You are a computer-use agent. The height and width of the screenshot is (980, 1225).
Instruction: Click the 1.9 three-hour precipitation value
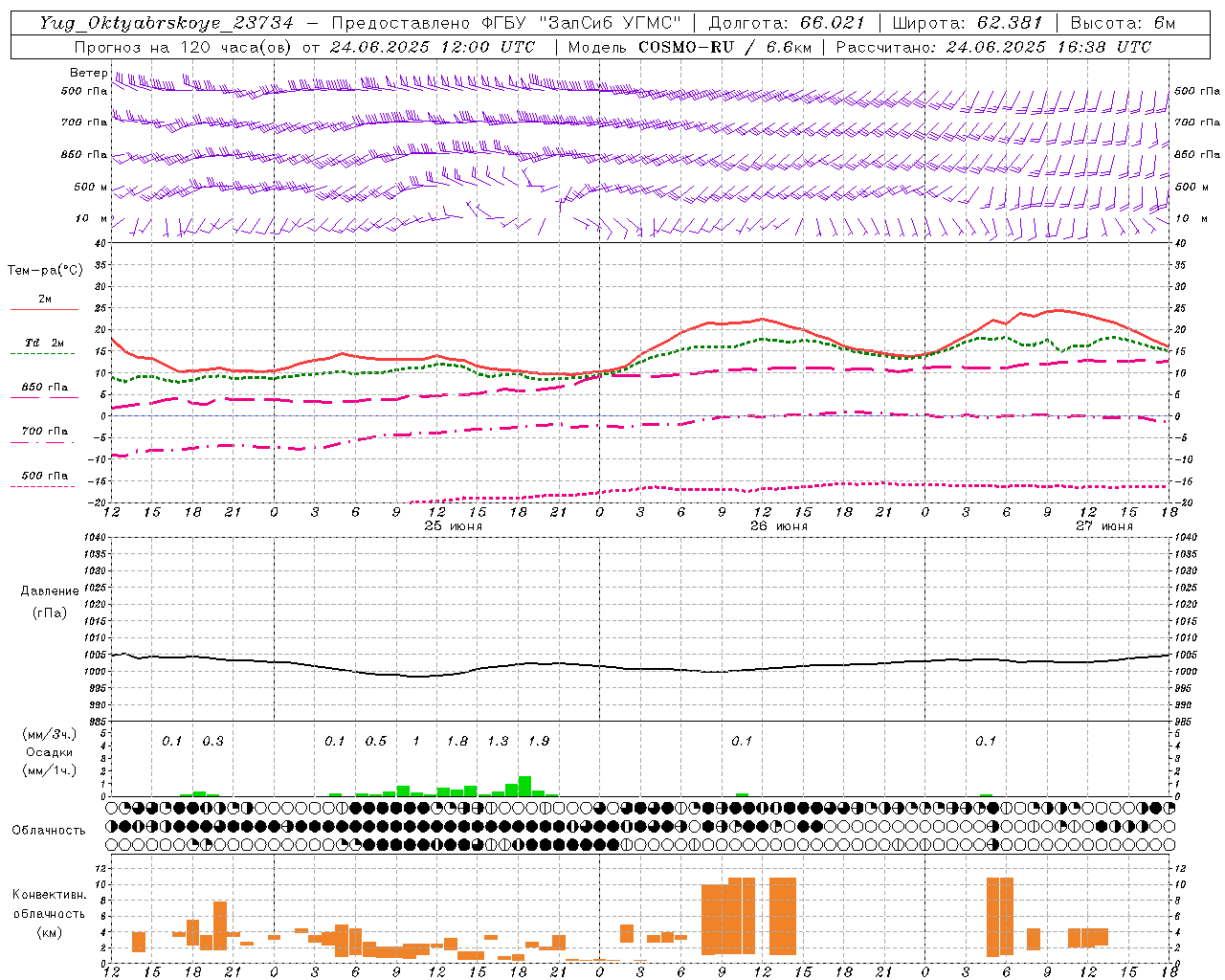point(538,741)
